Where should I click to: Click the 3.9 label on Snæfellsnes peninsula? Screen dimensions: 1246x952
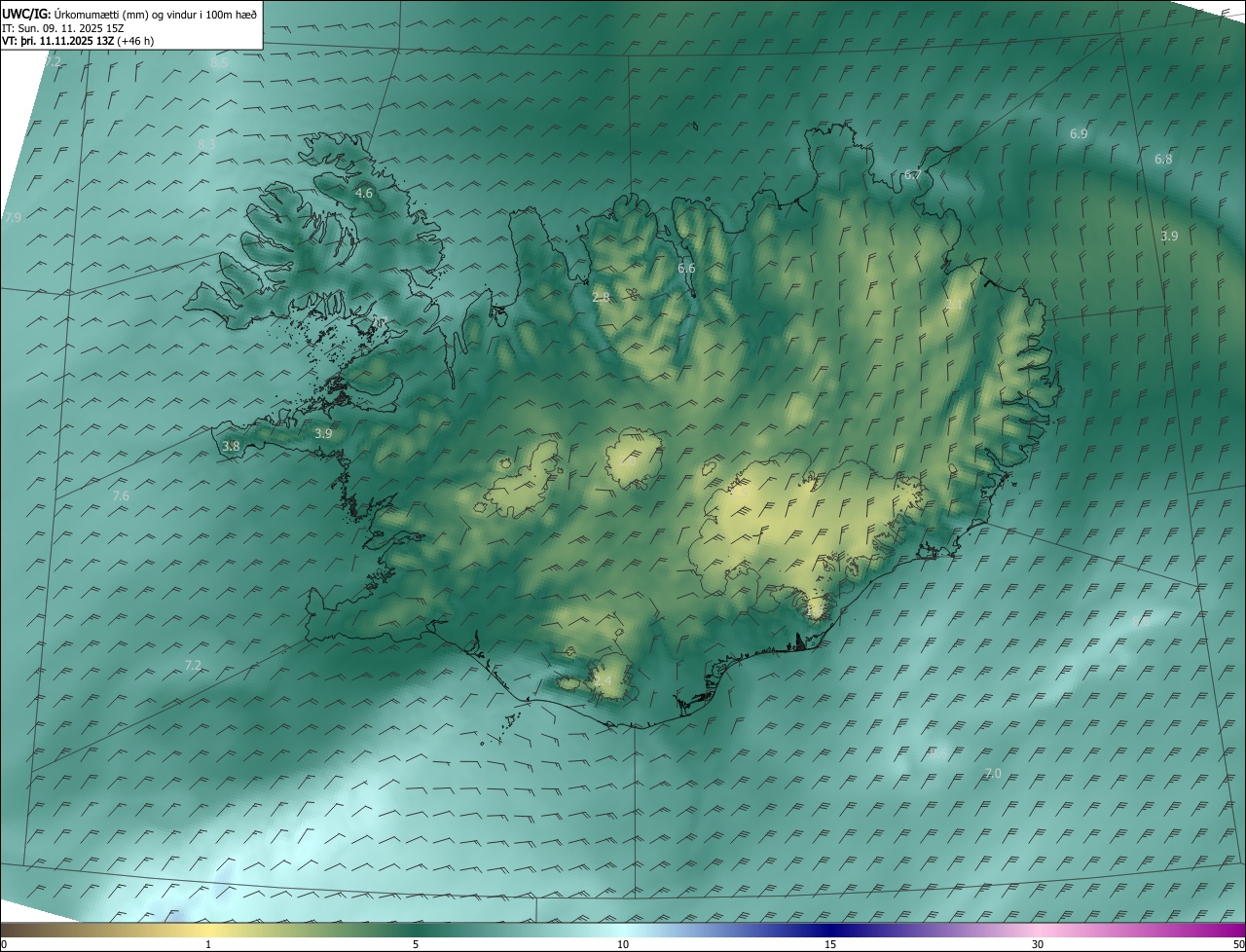pyautogui.click(x=324, y=433)
